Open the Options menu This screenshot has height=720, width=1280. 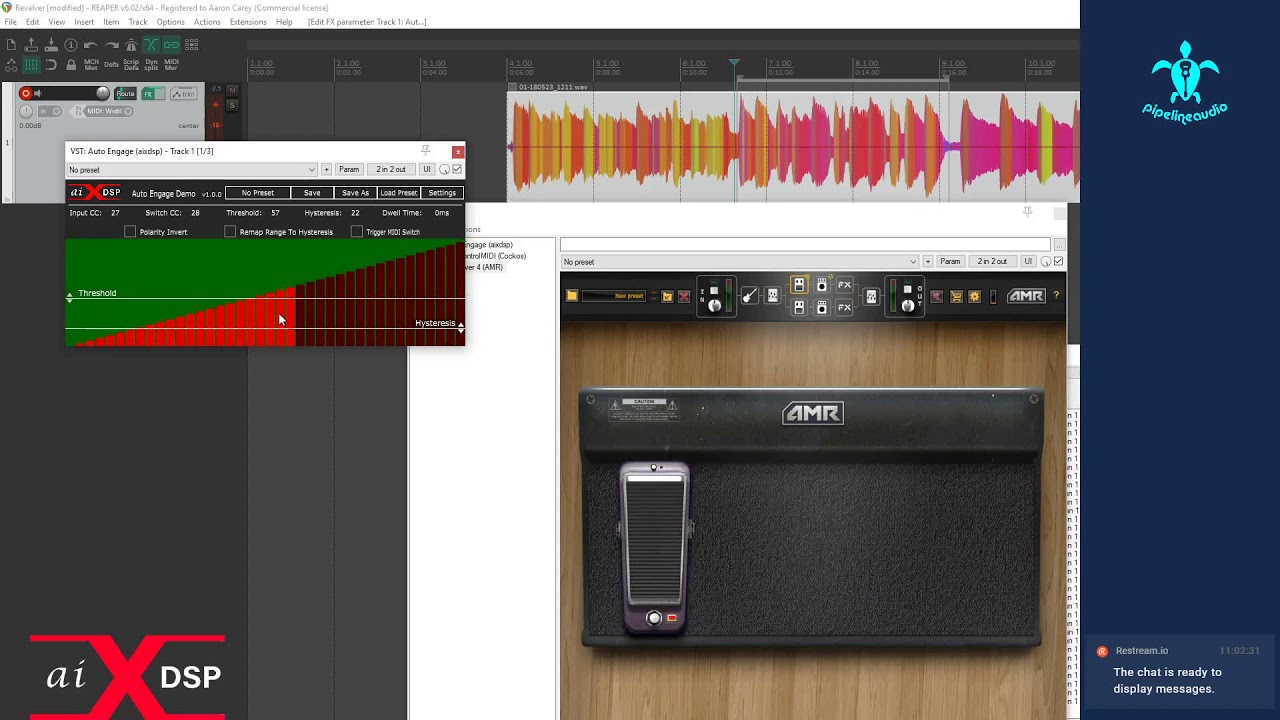170,22
